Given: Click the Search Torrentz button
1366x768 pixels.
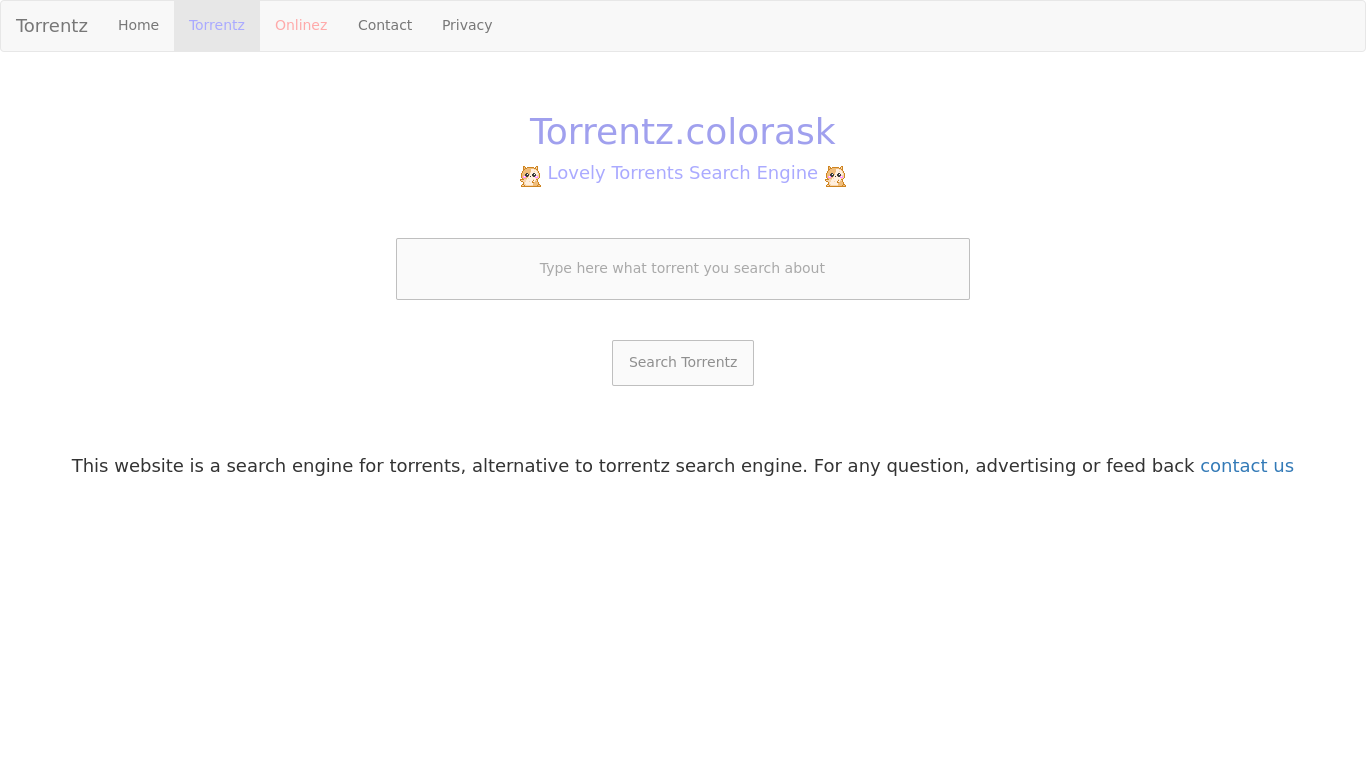Looking at the screenshot, I should [683, 363].
